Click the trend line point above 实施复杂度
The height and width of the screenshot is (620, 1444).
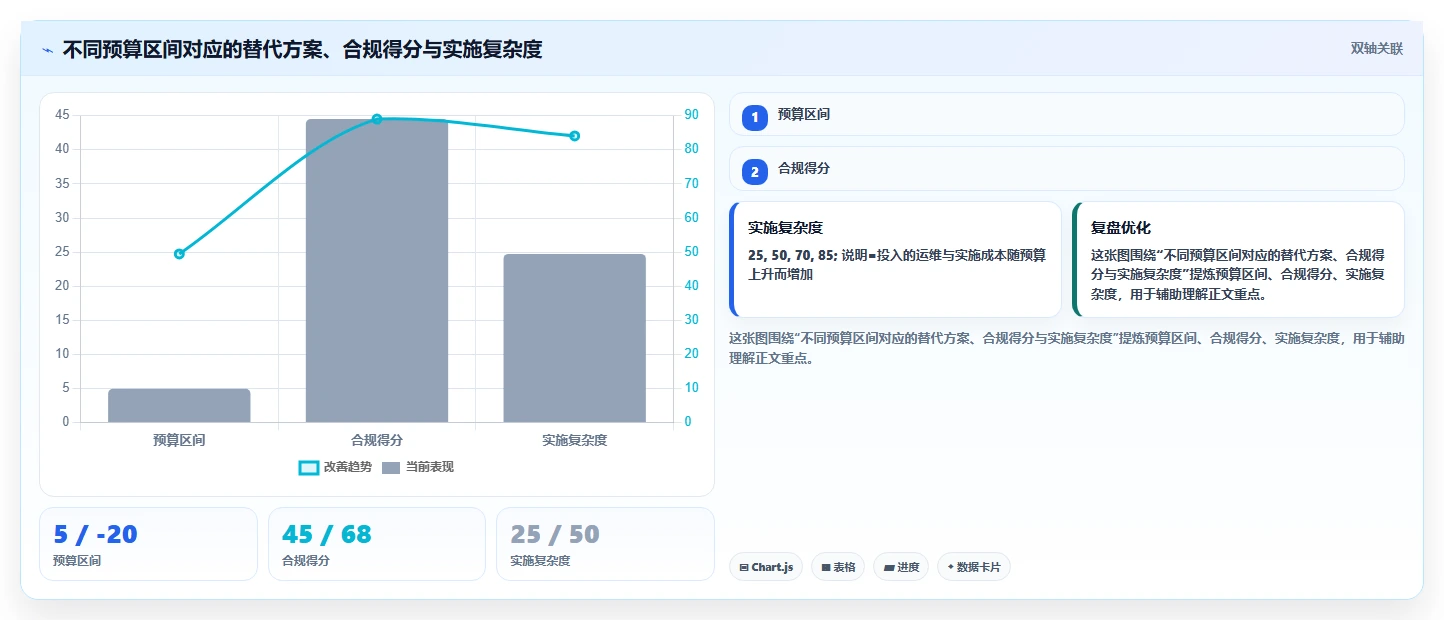coord(574,136)
